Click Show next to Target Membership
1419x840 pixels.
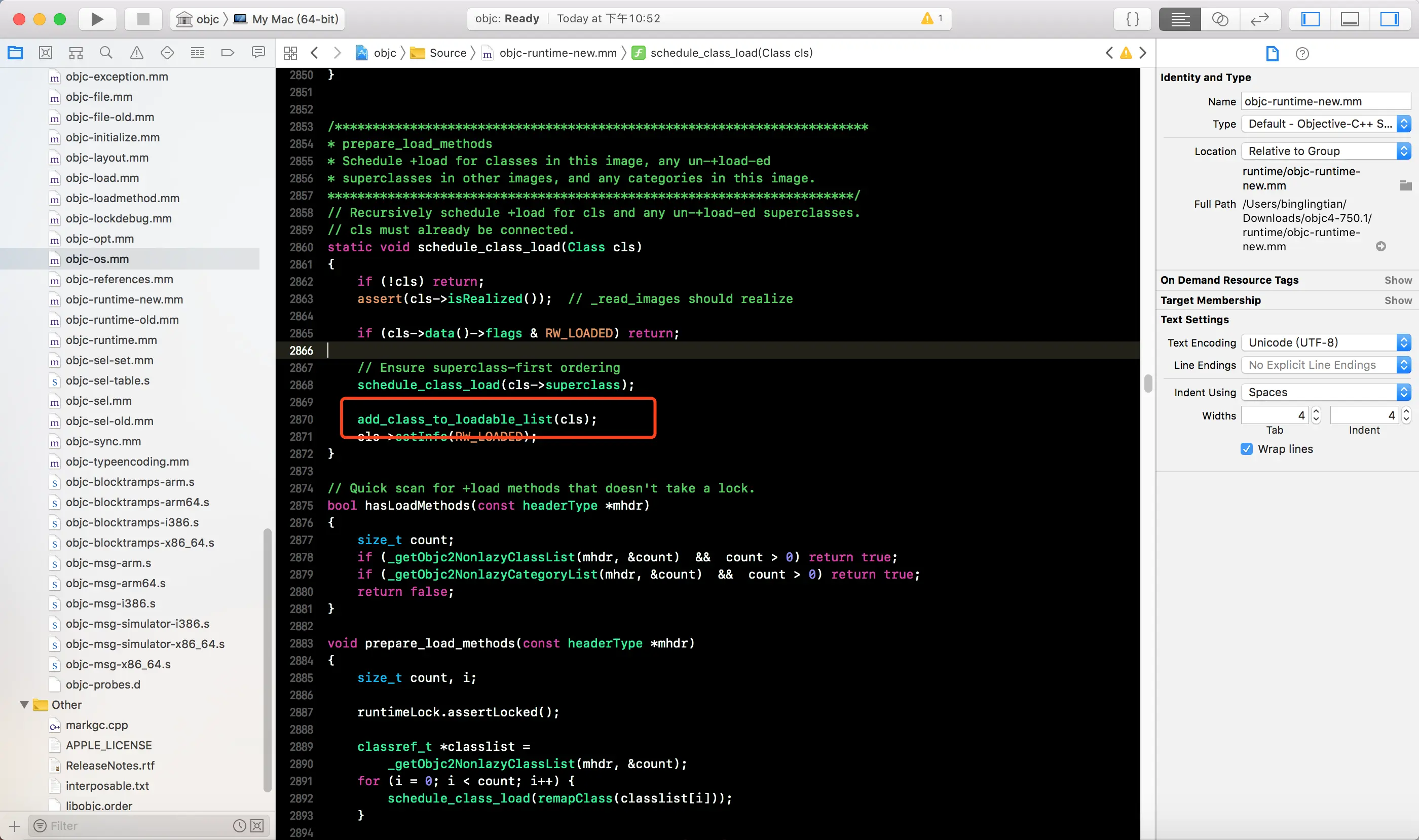[1398, 300]
